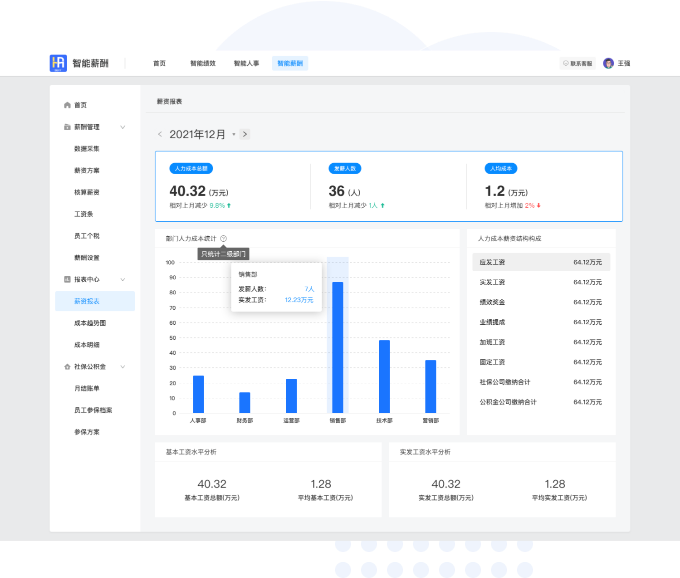The height and width of the screenshot is (578, 680).
Task: Switch to the 智能人事 top tab
Action: (247, 63)
